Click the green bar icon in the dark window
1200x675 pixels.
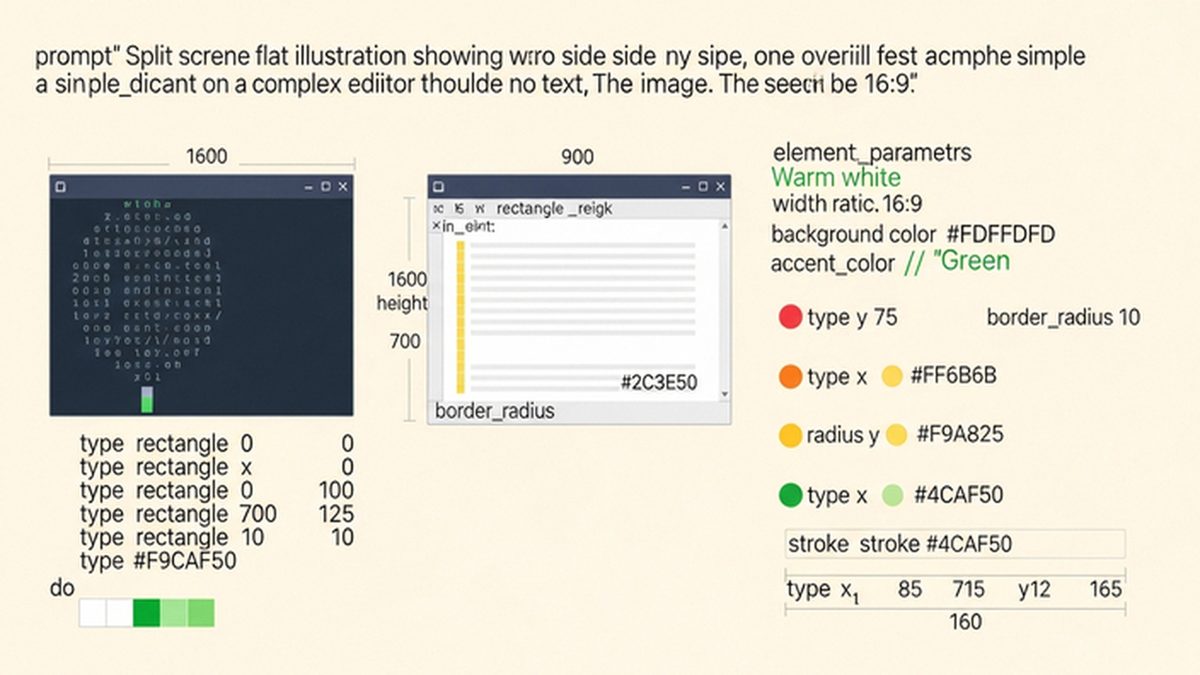(147, 399)
